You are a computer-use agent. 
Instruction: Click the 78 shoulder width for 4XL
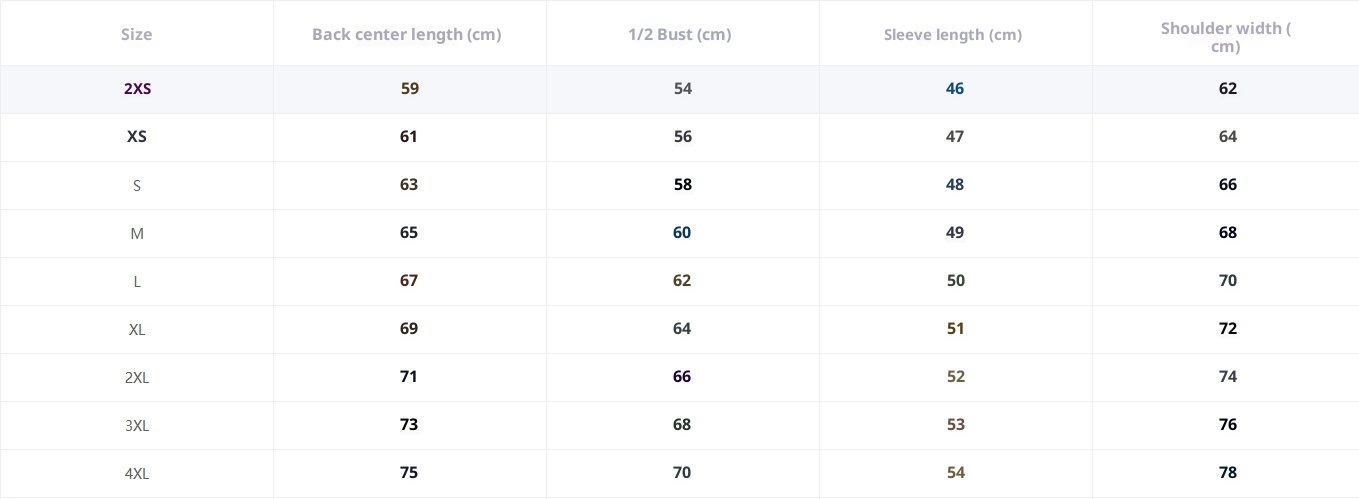[1228, 473]
